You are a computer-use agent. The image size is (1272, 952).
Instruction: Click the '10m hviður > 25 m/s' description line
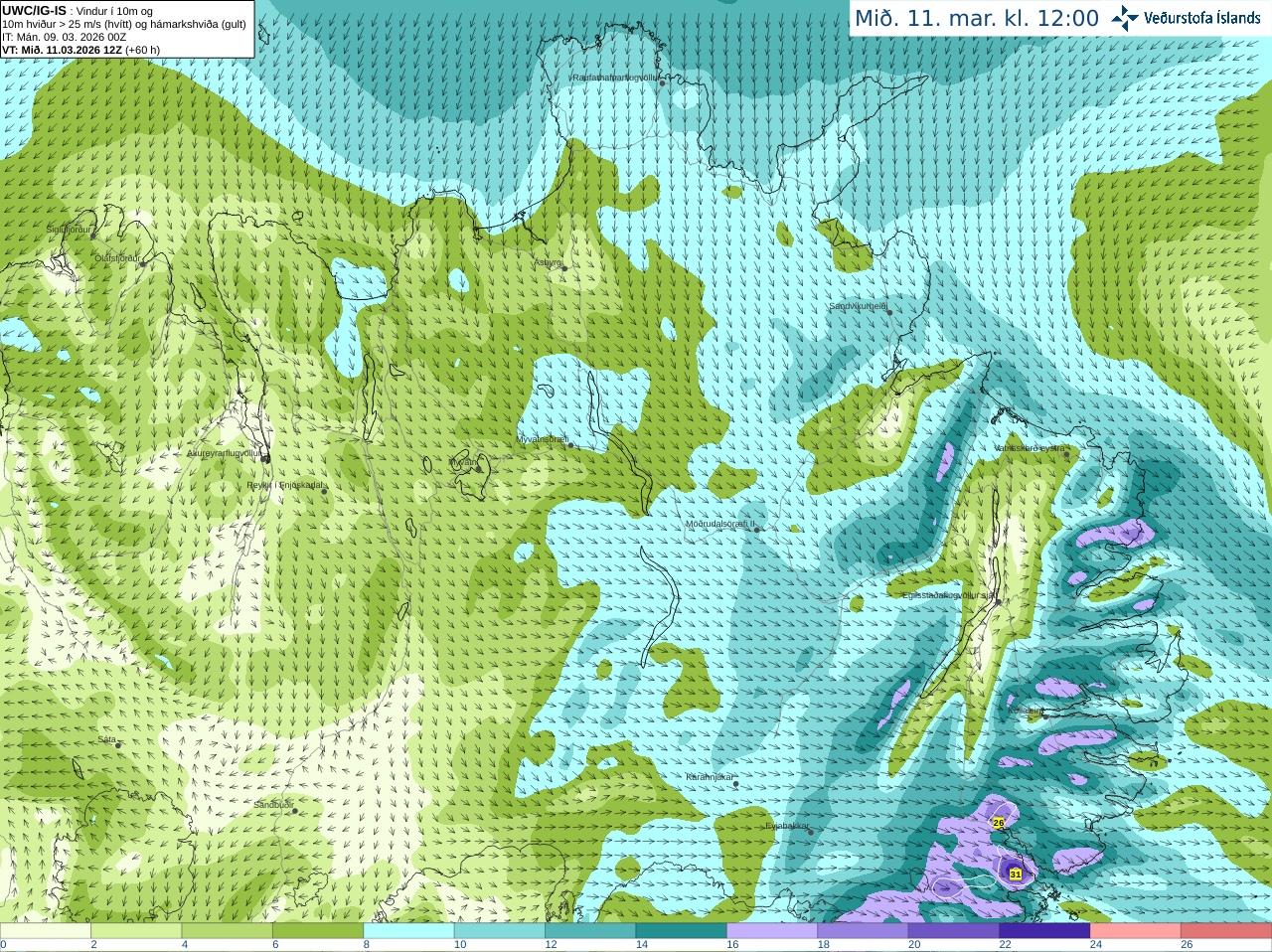pos(124,24)
